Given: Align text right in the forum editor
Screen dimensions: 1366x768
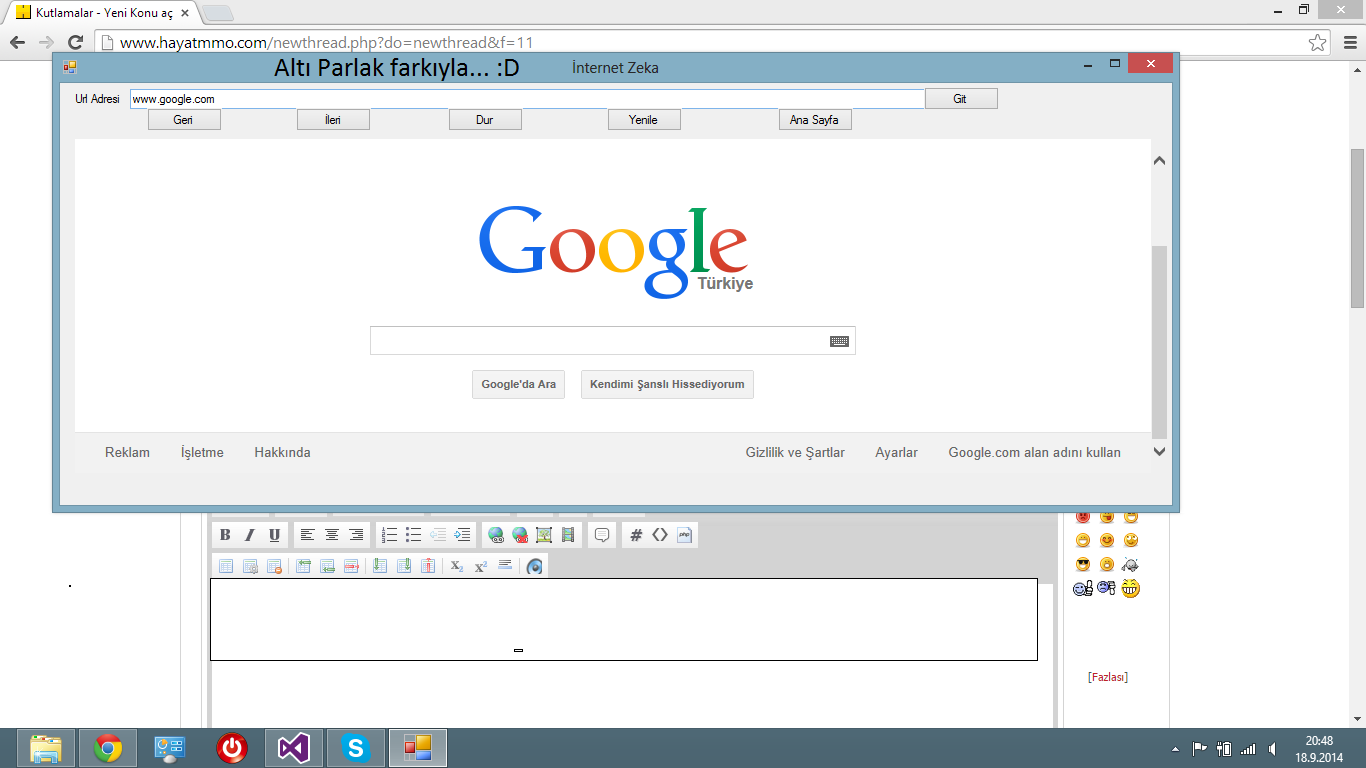Looking at the screenshot, I should [x=356, y=535].
